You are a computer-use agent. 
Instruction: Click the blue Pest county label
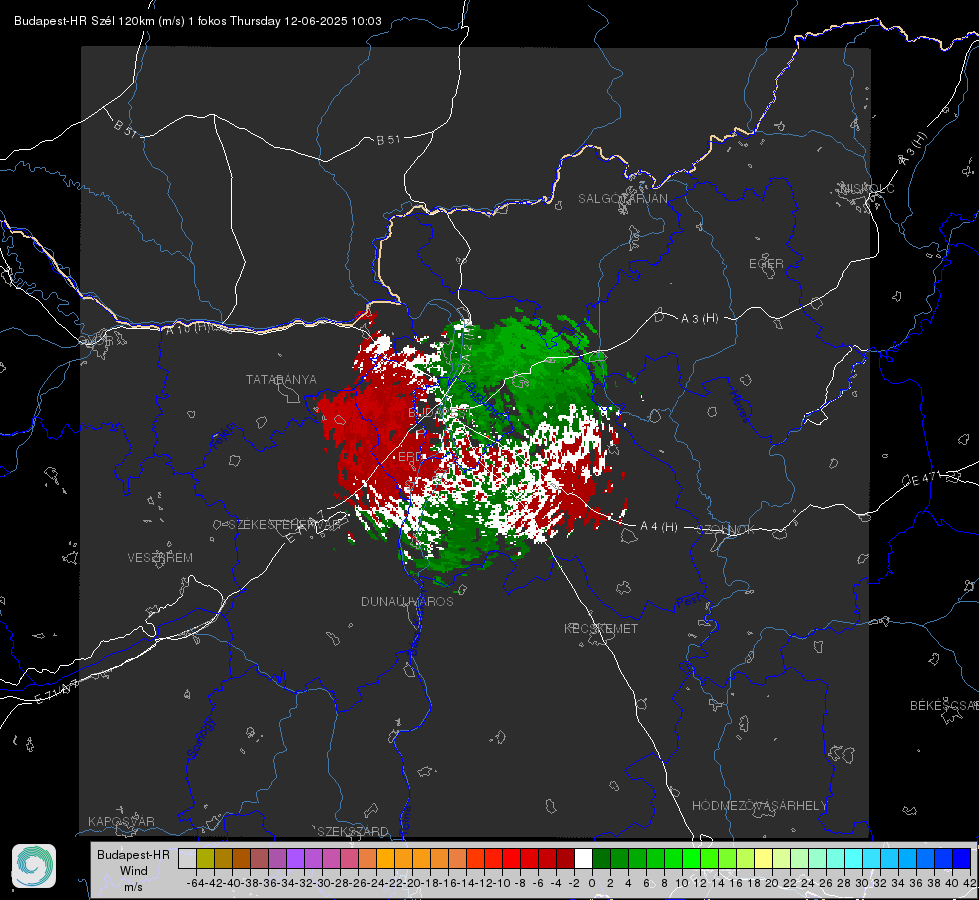click(x=689, y=602)
